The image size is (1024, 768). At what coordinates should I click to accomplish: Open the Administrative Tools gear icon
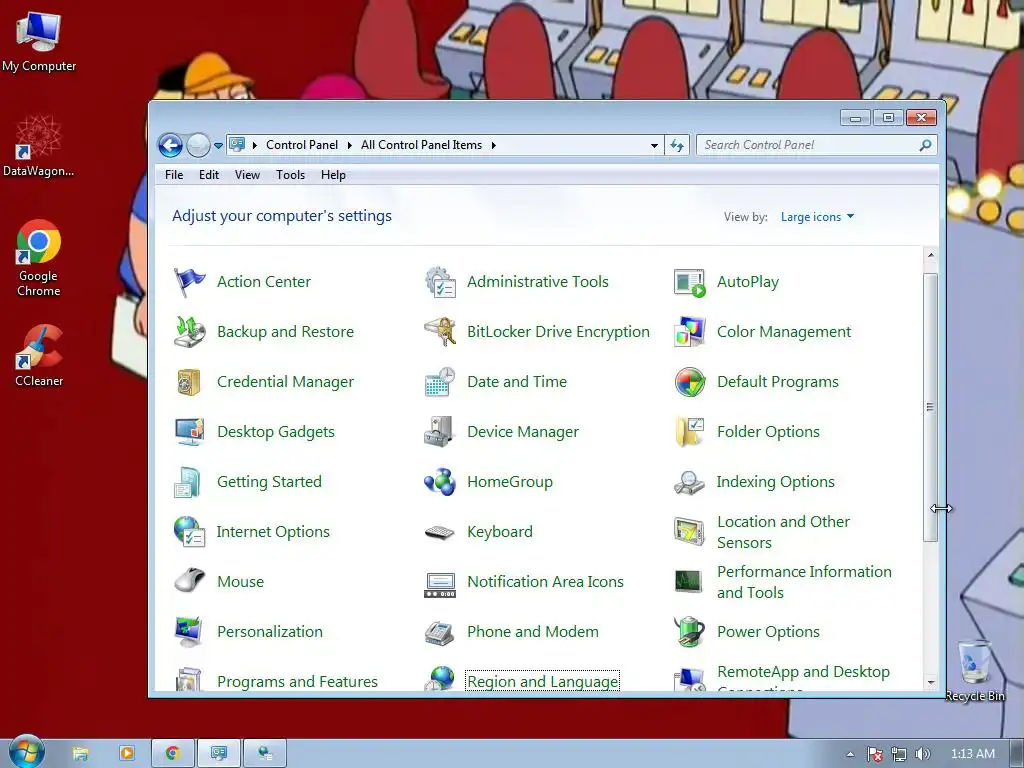tap(440, 282)
